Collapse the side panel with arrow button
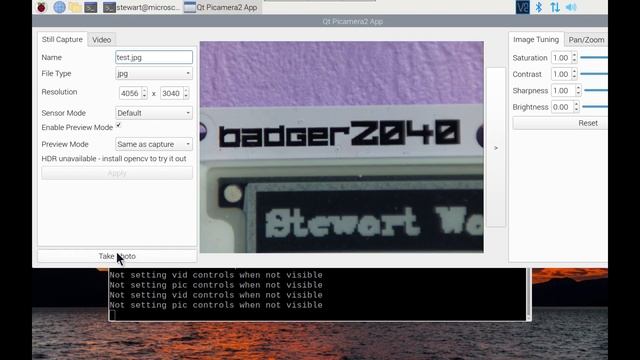 point(496,148)
